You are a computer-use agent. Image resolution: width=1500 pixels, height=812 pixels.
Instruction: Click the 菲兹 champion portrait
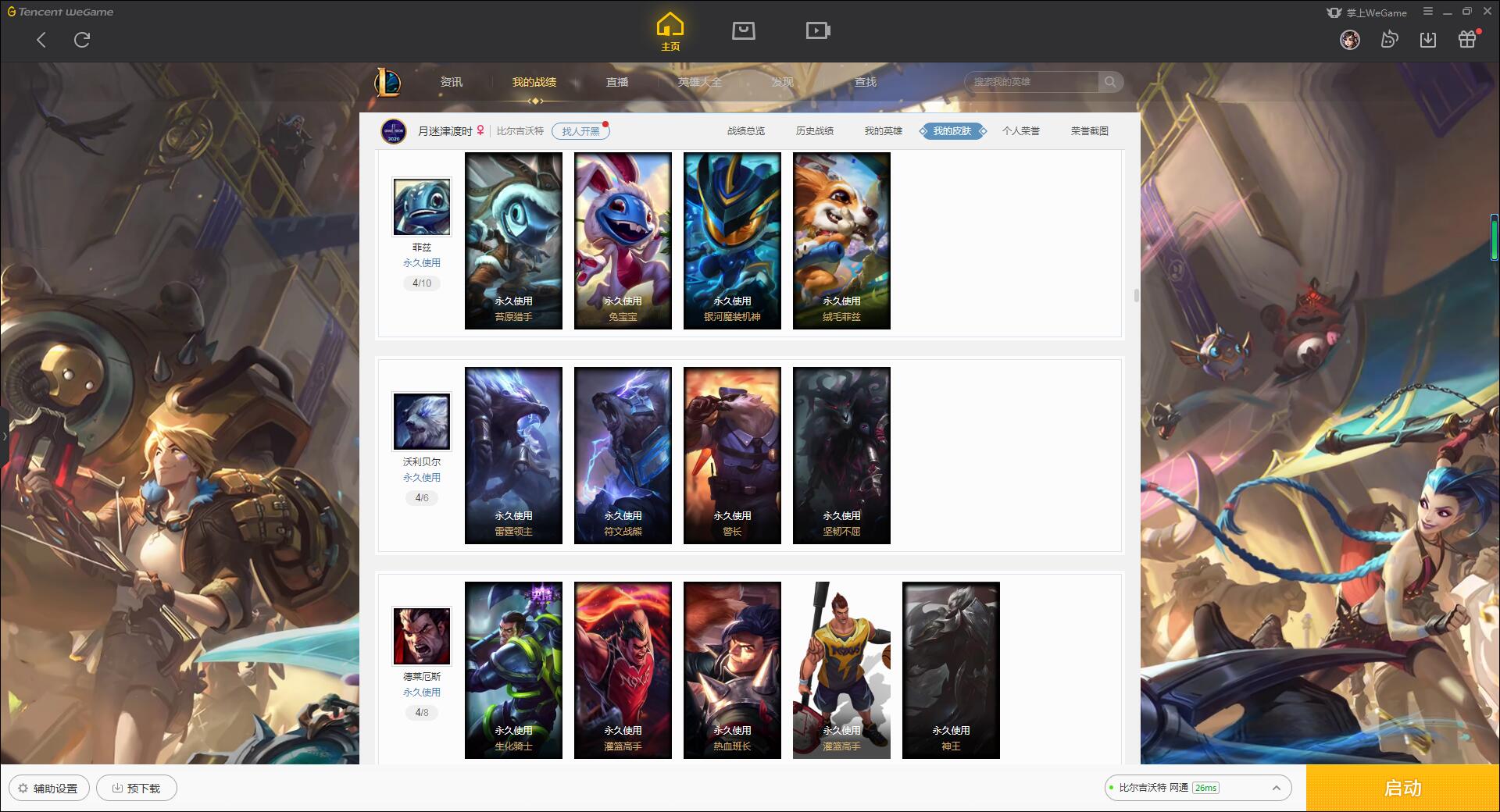[422, 207]
